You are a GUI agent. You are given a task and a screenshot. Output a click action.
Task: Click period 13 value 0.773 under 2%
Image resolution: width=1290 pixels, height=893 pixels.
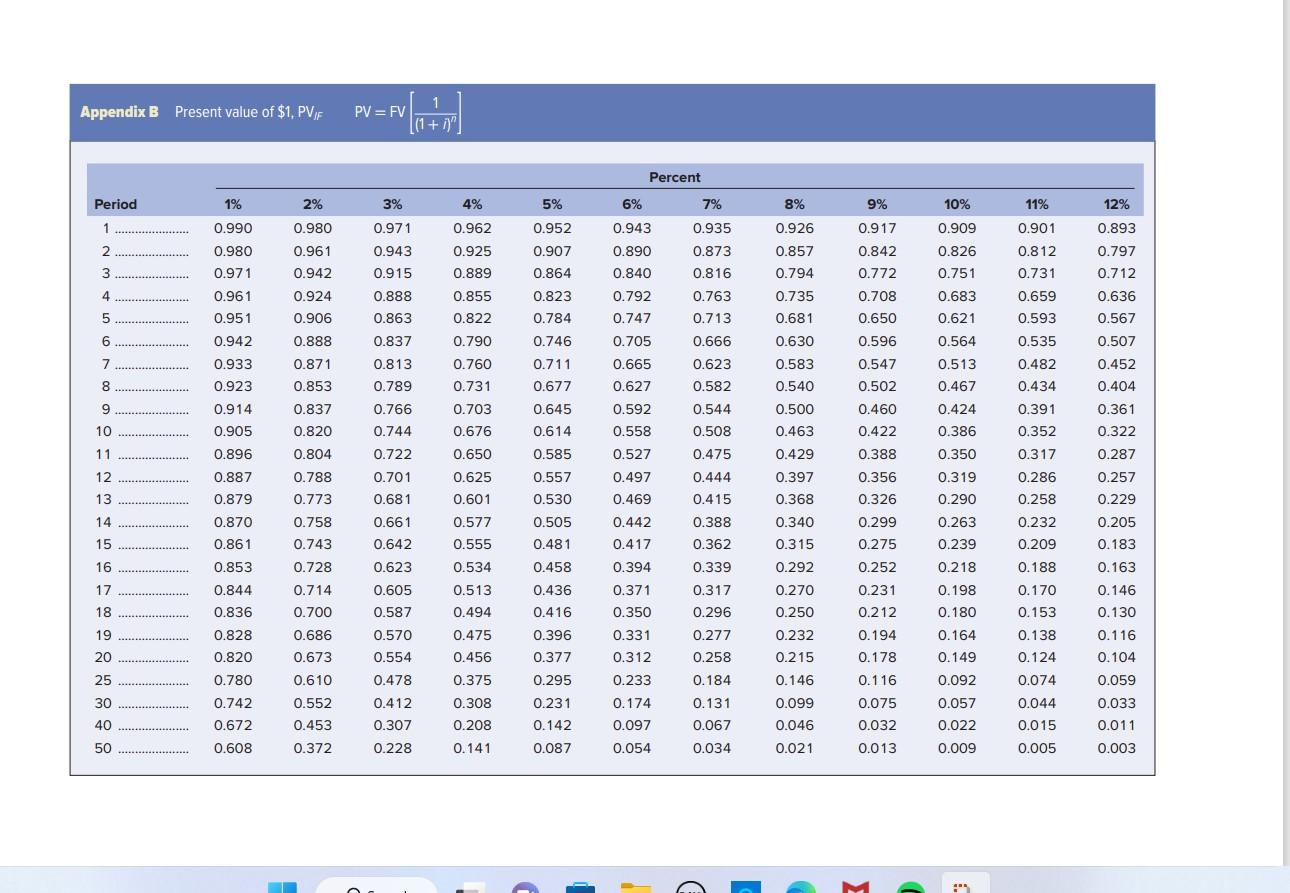[312, 499]
